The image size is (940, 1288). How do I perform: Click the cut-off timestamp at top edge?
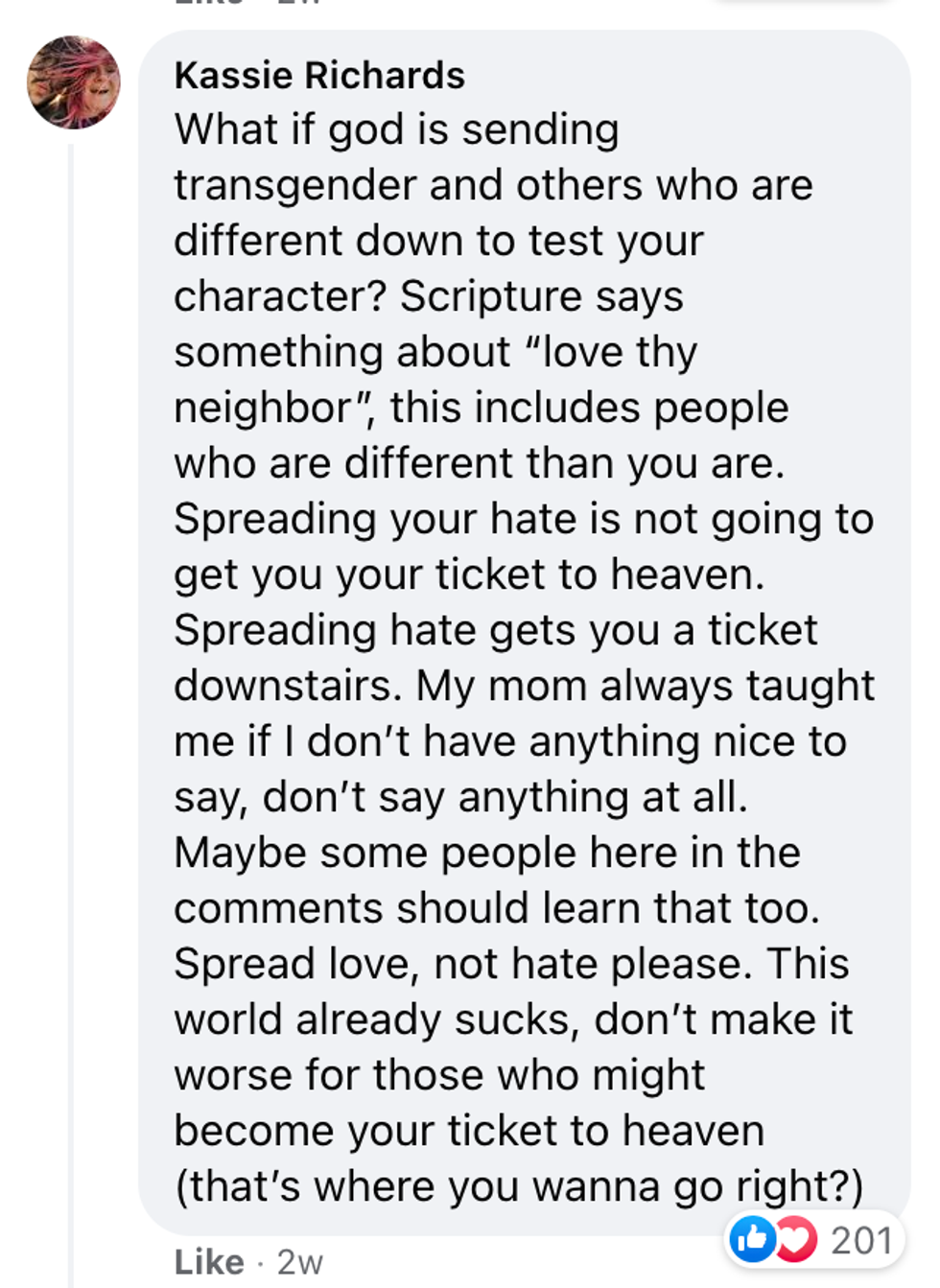pos(299,3)
